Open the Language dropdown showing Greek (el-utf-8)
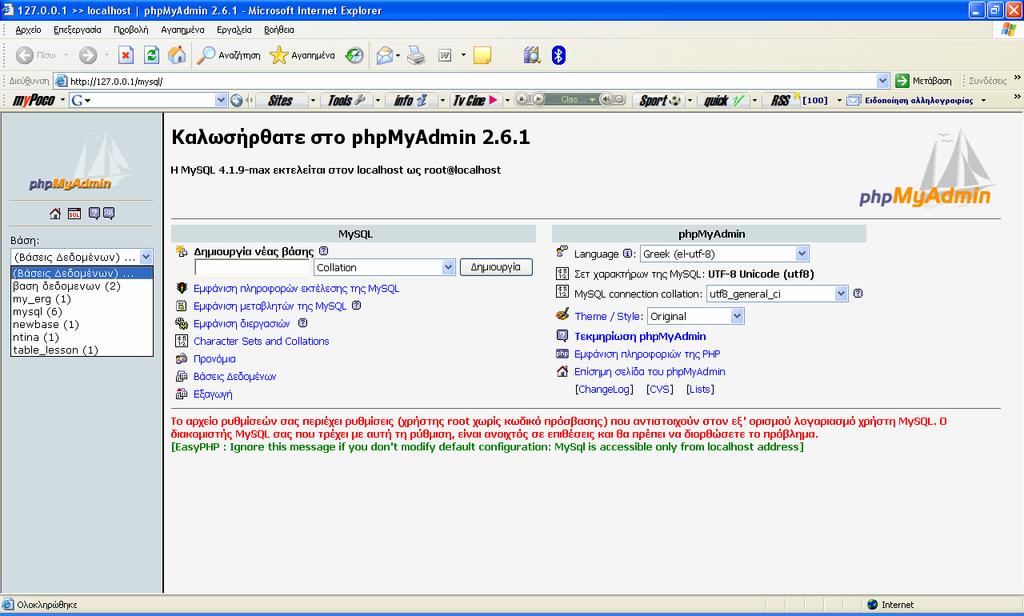This screenshot has height=616, width=1024. [724, 253]
